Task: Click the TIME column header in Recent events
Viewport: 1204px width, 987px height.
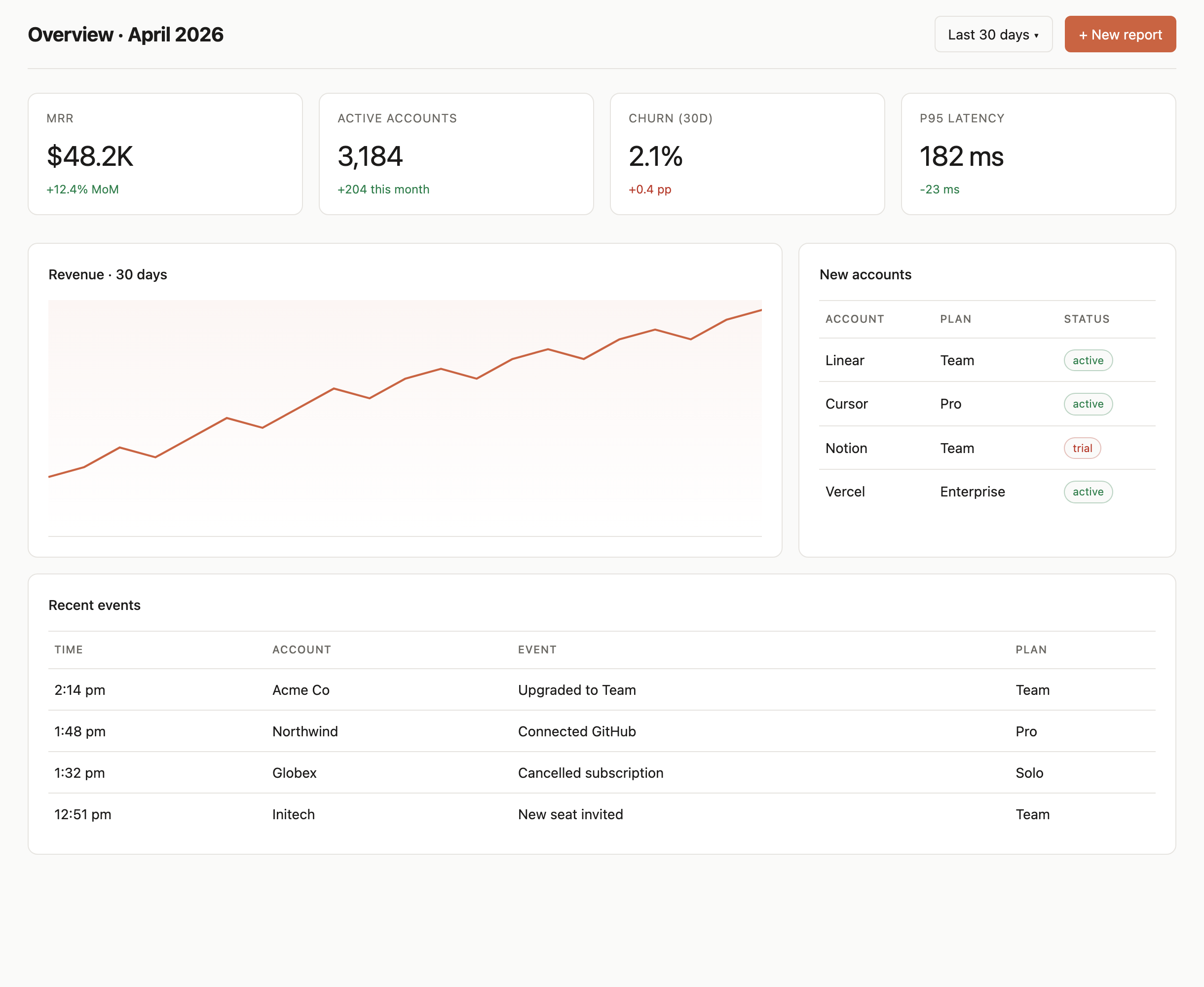Action: 69,650
